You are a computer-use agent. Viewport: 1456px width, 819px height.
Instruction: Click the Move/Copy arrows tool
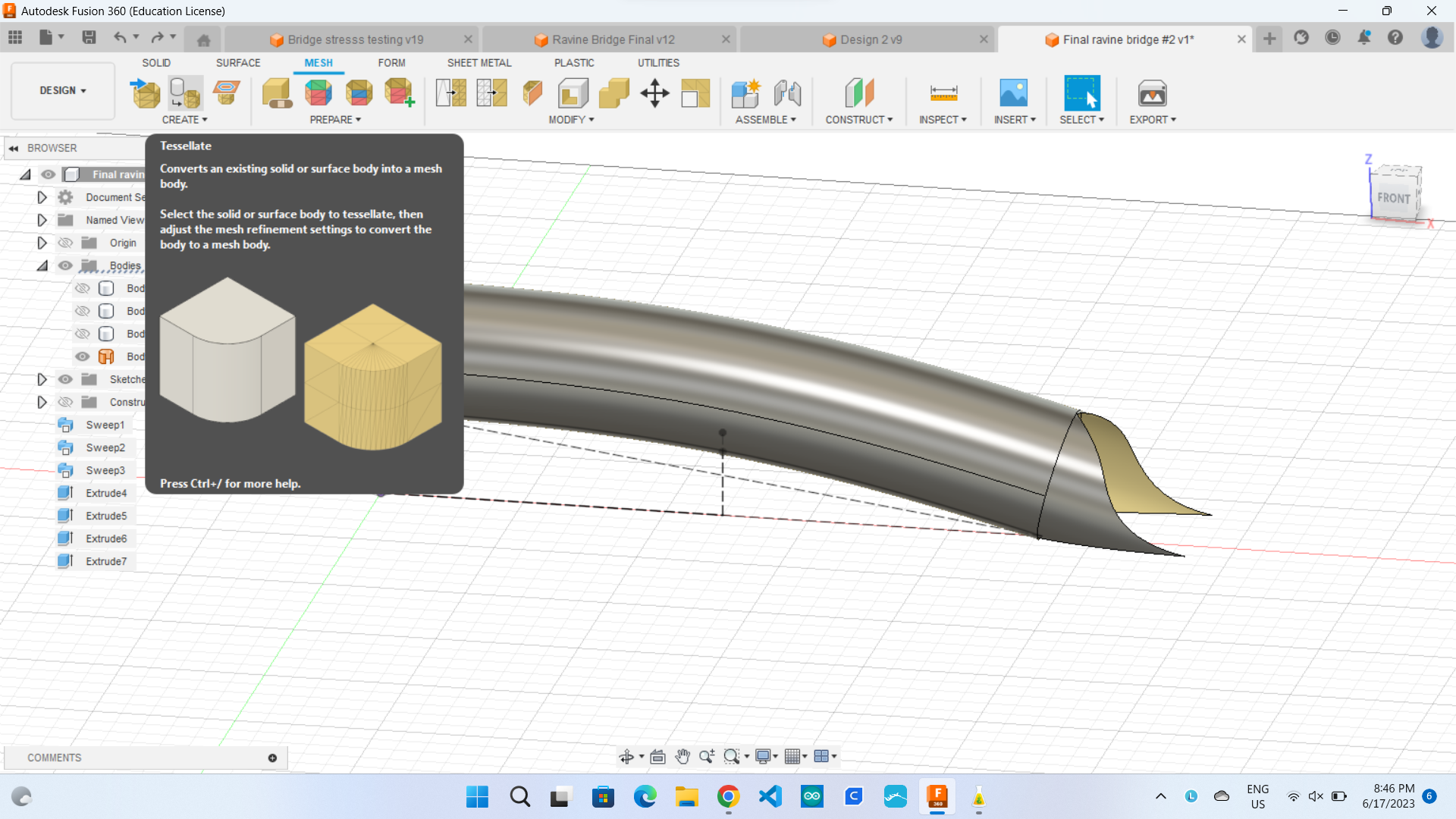654,93
